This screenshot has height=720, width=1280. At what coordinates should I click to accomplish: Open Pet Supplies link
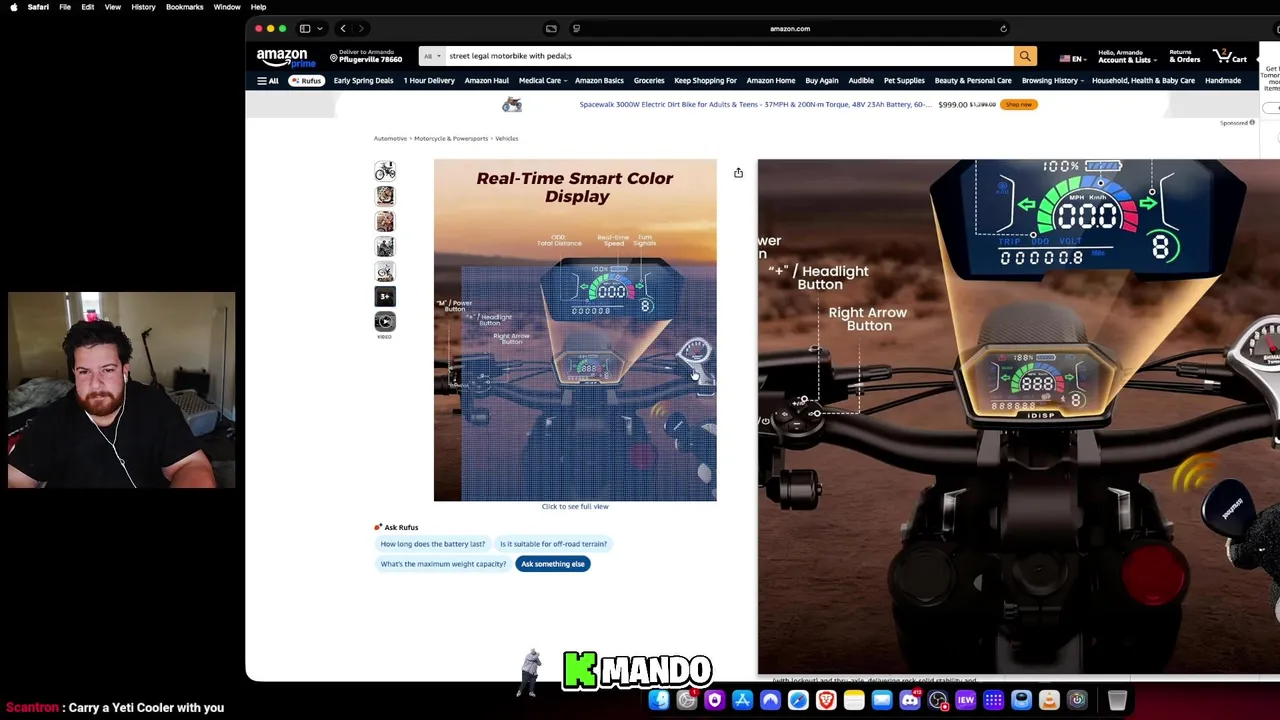coord(904,81)
